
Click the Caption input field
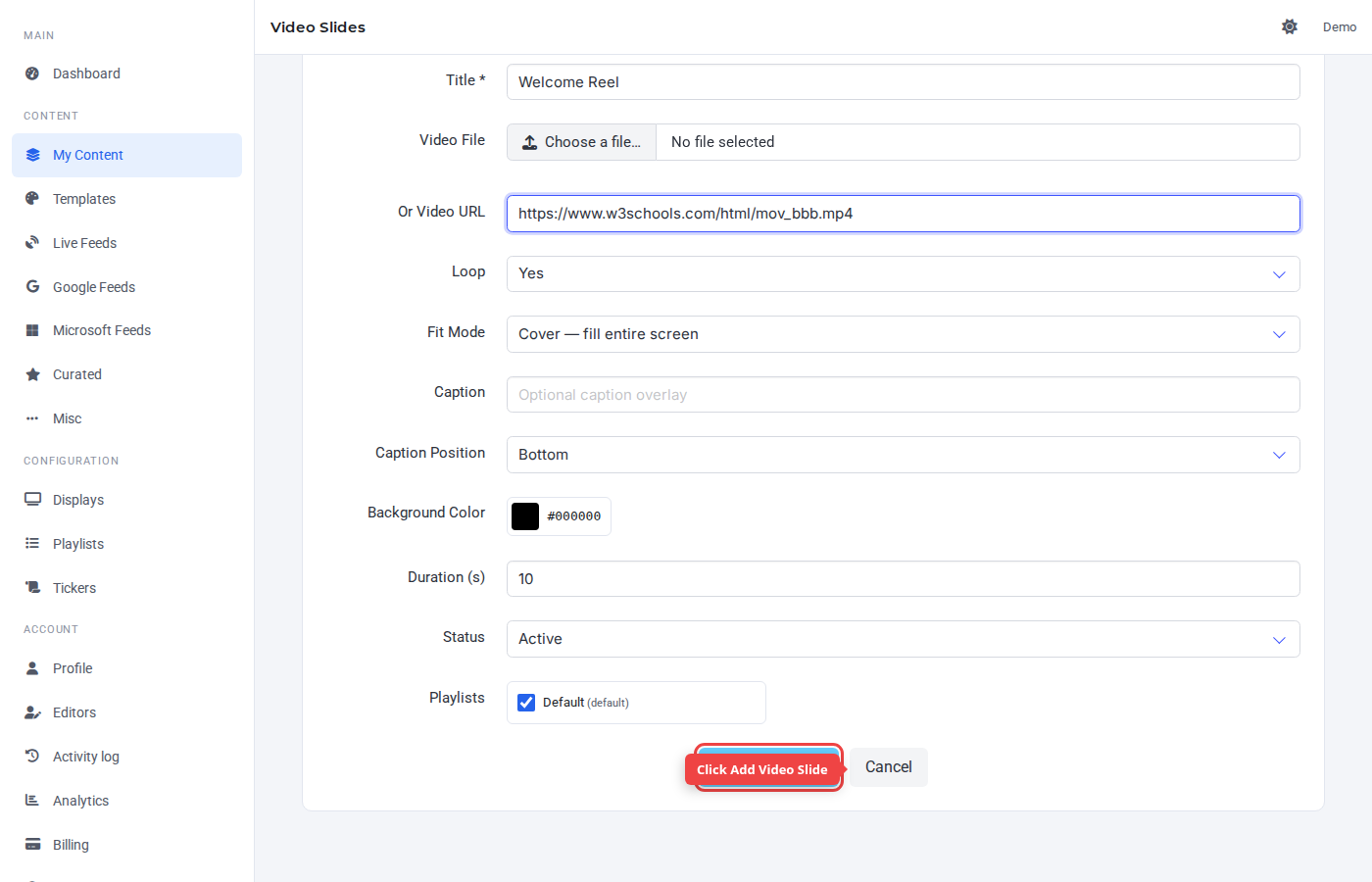point(903,395)
